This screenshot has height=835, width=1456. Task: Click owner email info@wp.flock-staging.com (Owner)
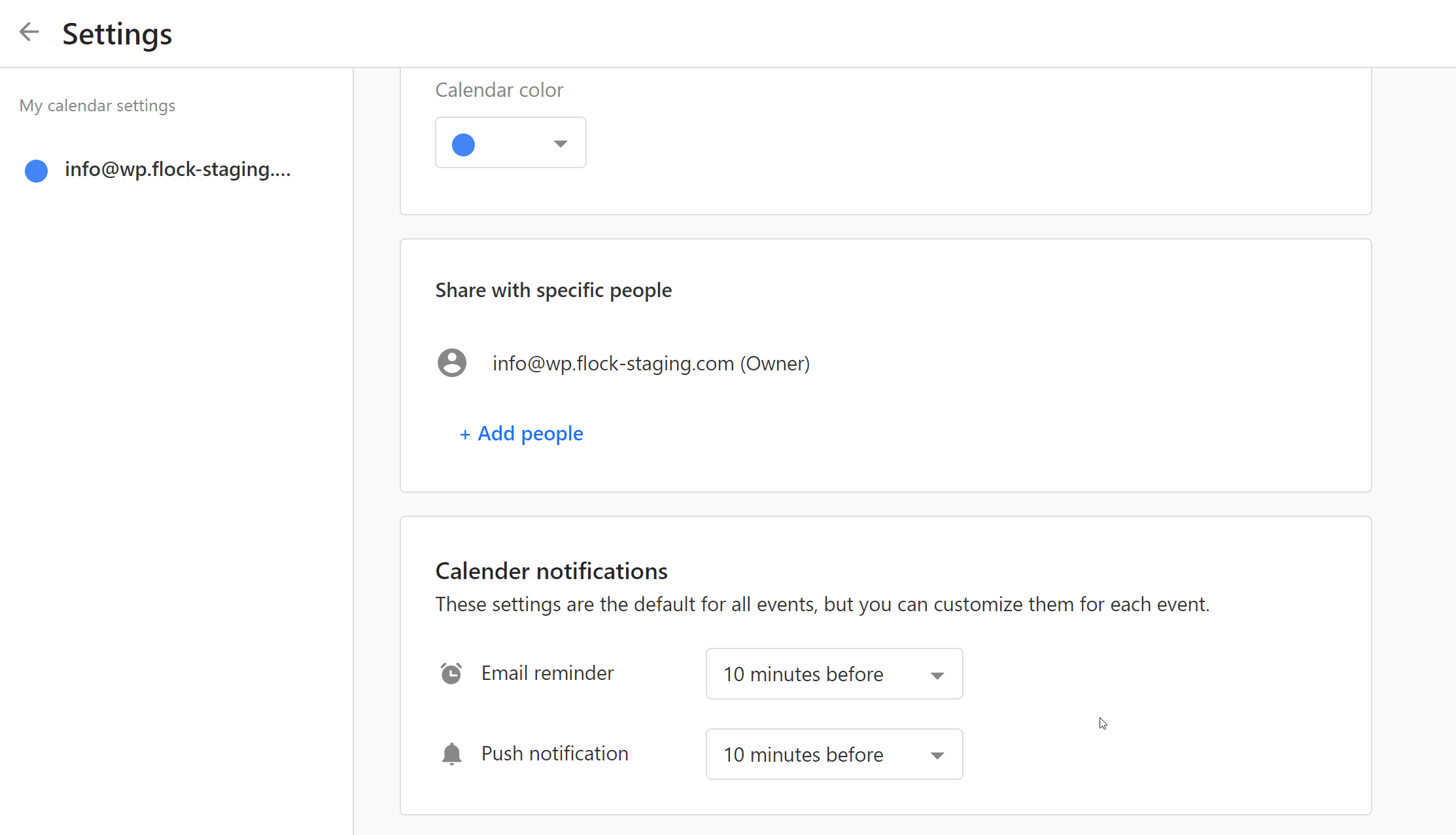[651, 363]
